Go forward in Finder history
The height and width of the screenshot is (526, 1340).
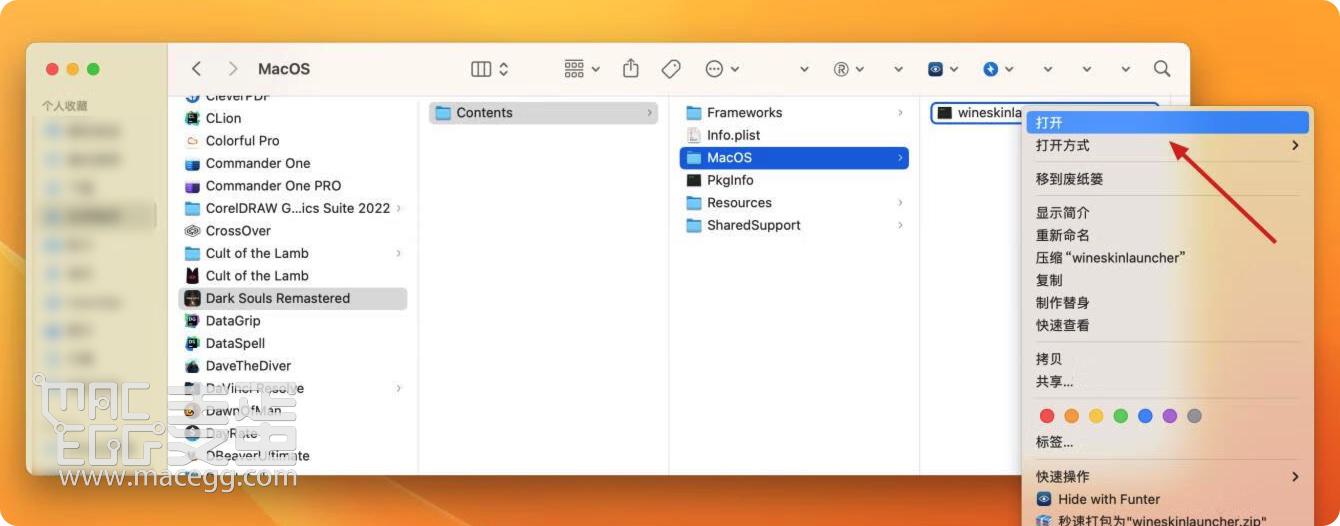pos(233,69)
